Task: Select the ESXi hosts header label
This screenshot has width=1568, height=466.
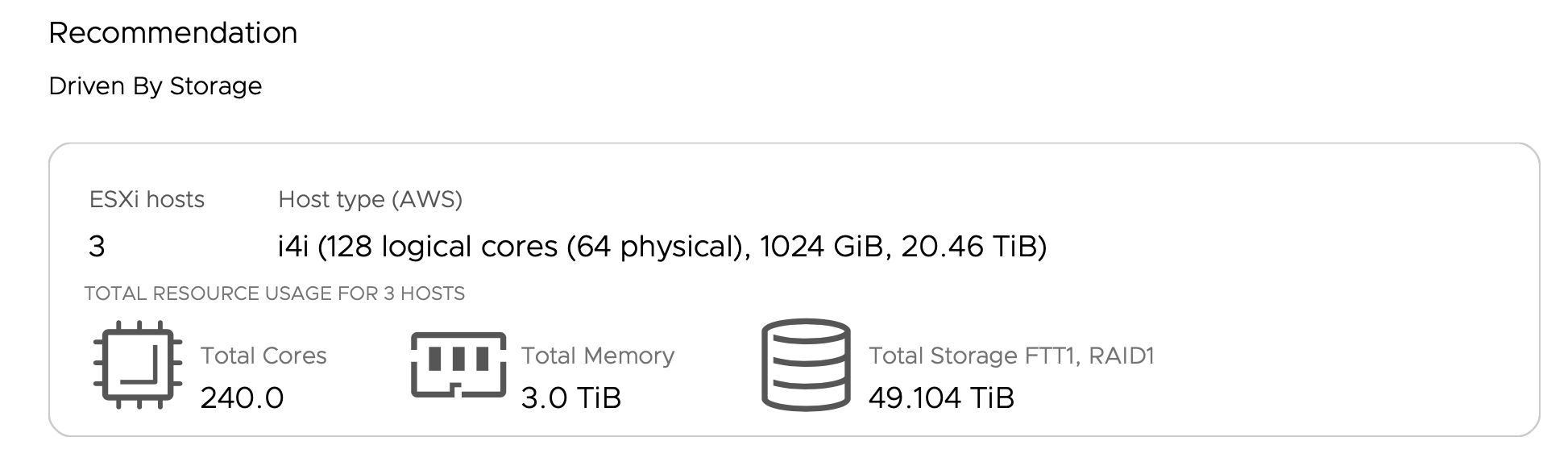Action: (145, 199)
